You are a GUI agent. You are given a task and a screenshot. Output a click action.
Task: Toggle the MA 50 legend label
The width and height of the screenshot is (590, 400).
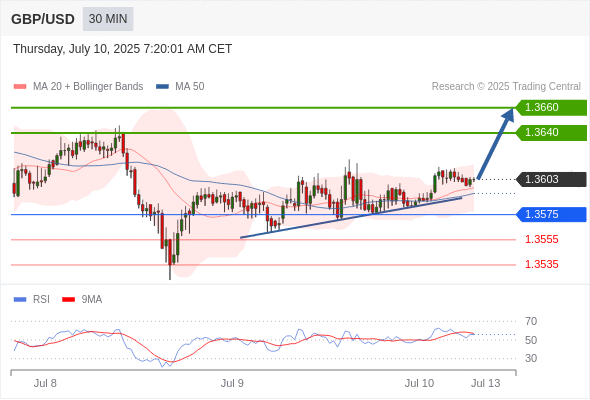[x=190, y=87]
